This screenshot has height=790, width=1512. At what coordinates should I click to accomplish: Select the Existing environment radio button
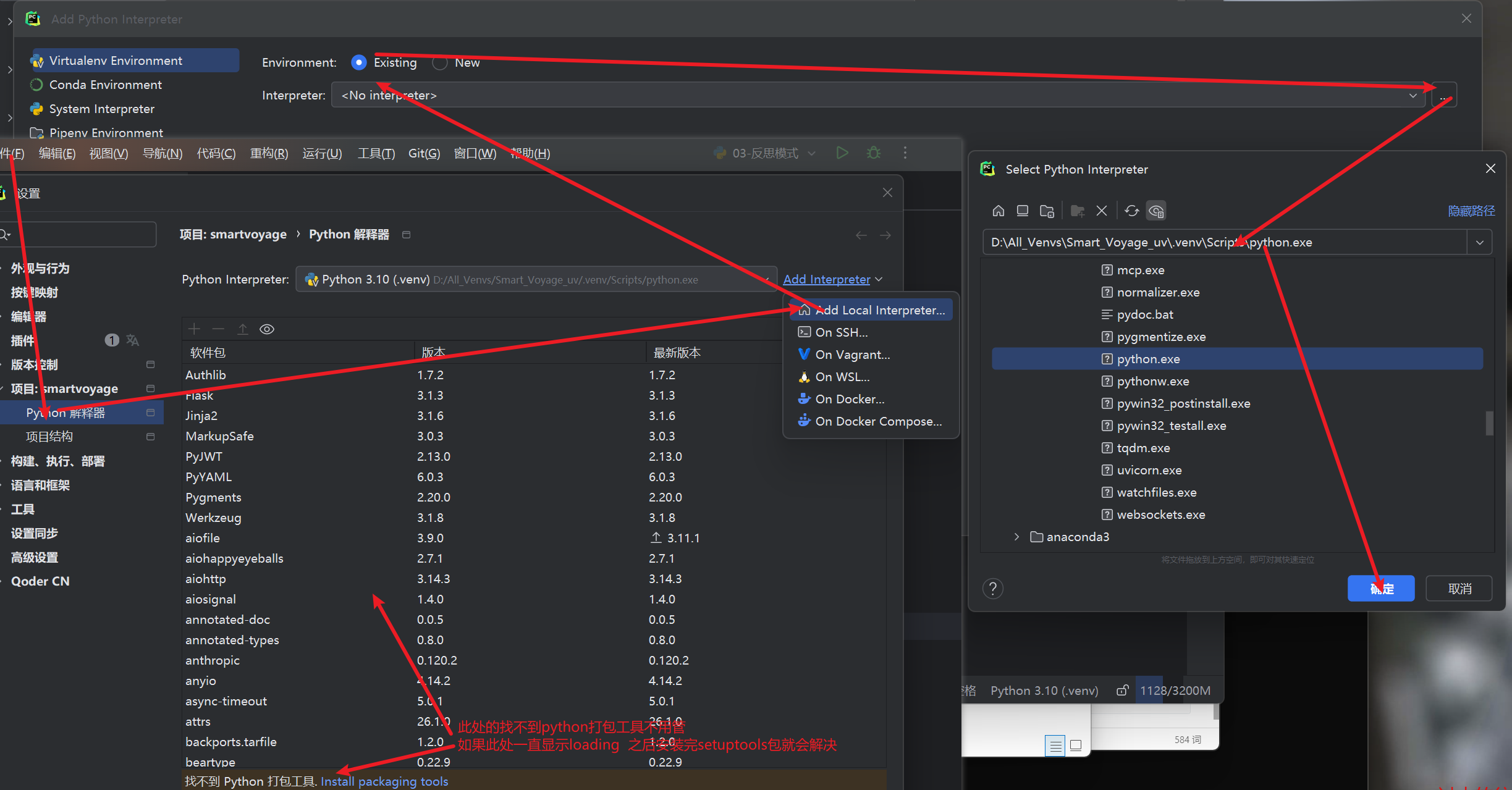[x=359, y=62]
